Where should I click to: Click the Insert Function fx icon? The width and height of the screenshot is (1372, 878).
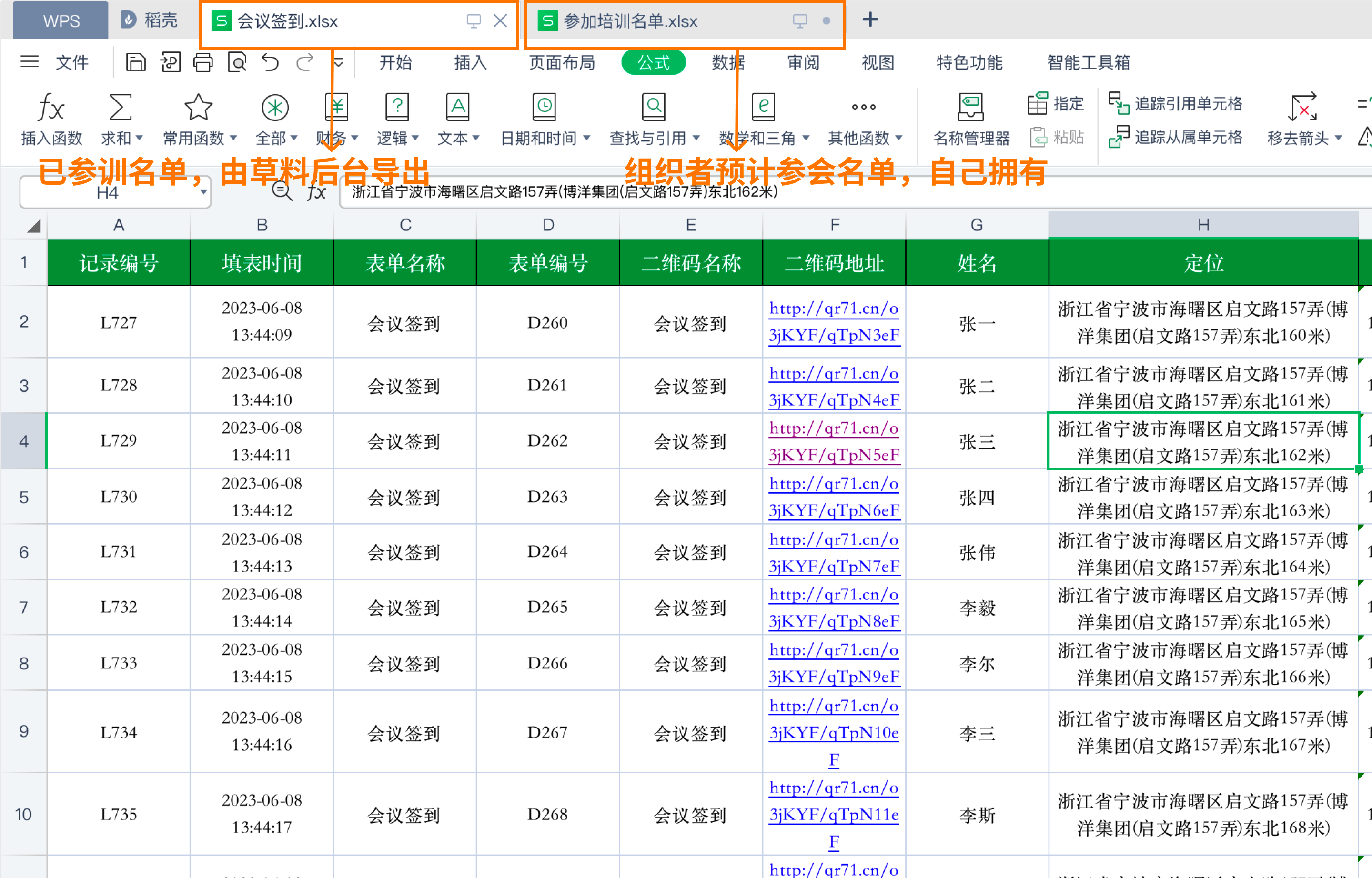tap(51, 107)
